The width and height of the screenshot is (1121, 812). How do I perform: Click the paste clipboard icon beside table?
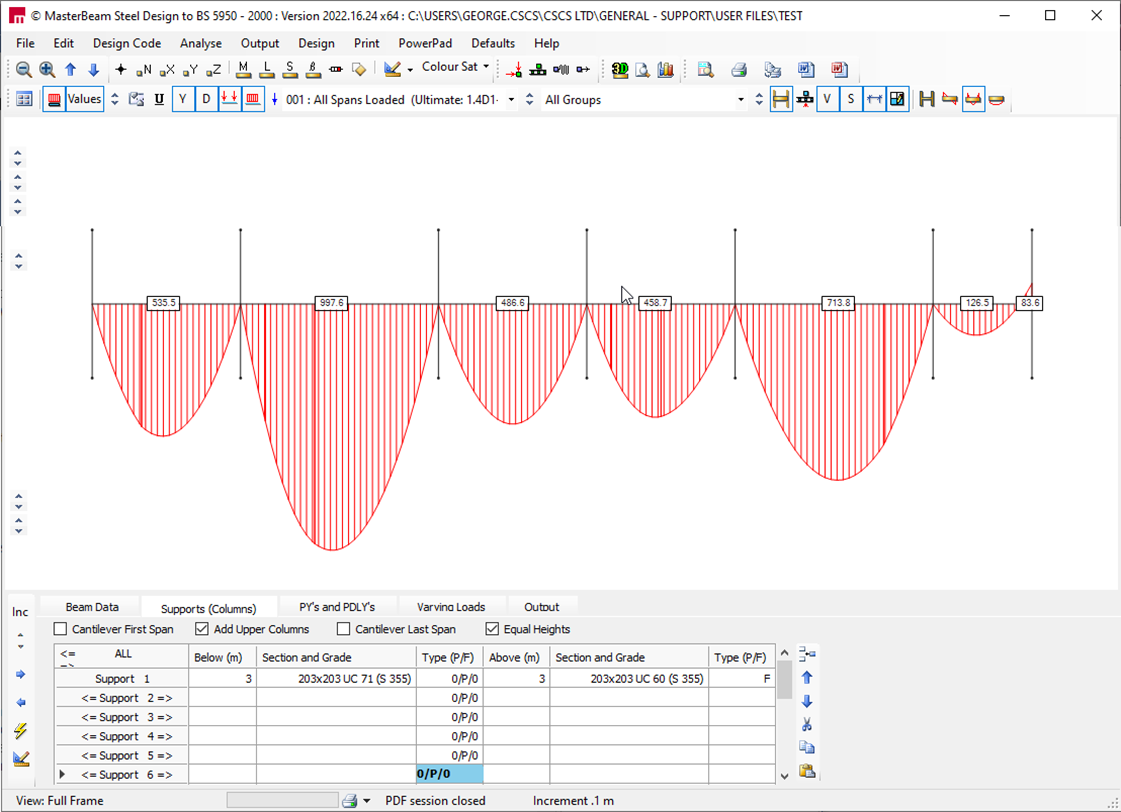pyautogui.click(x=807, y=771)
